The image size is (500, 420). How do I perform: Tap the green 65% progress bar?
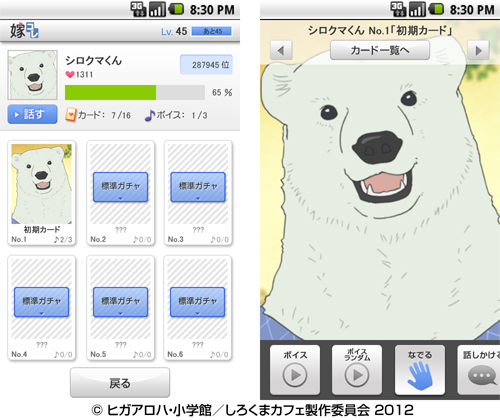click(x=135, y=92)
